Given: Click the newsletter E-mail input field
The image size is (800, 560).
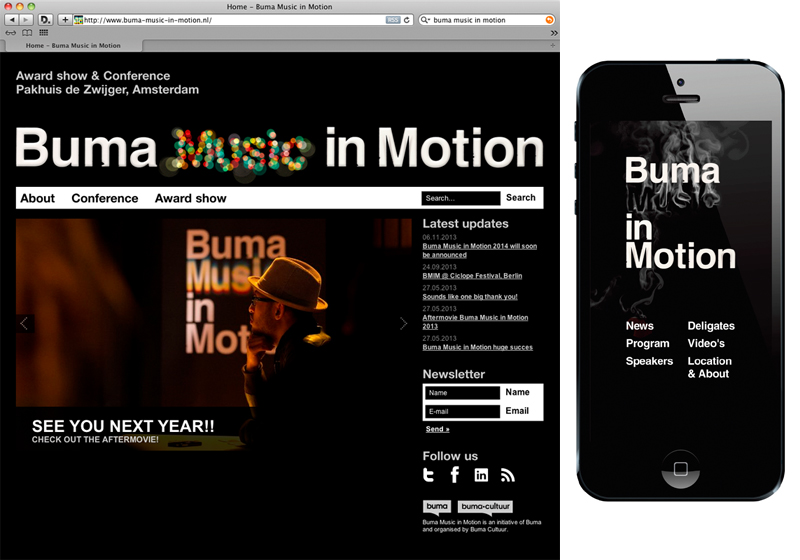Looking at the screenshot, I should [462, 411].
